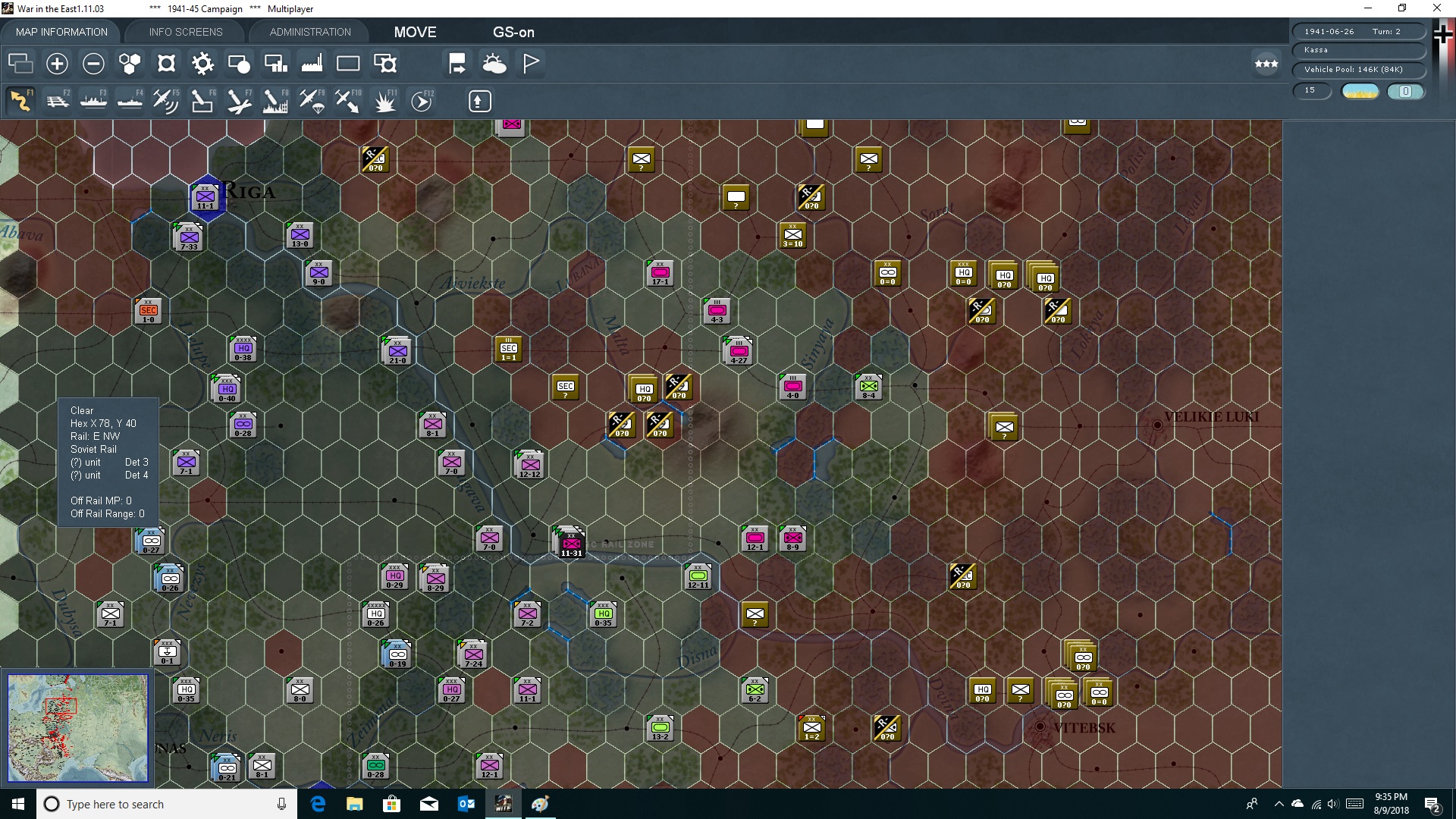Click the MOVE mode label
1456x819 pixels.
[415, 32]
